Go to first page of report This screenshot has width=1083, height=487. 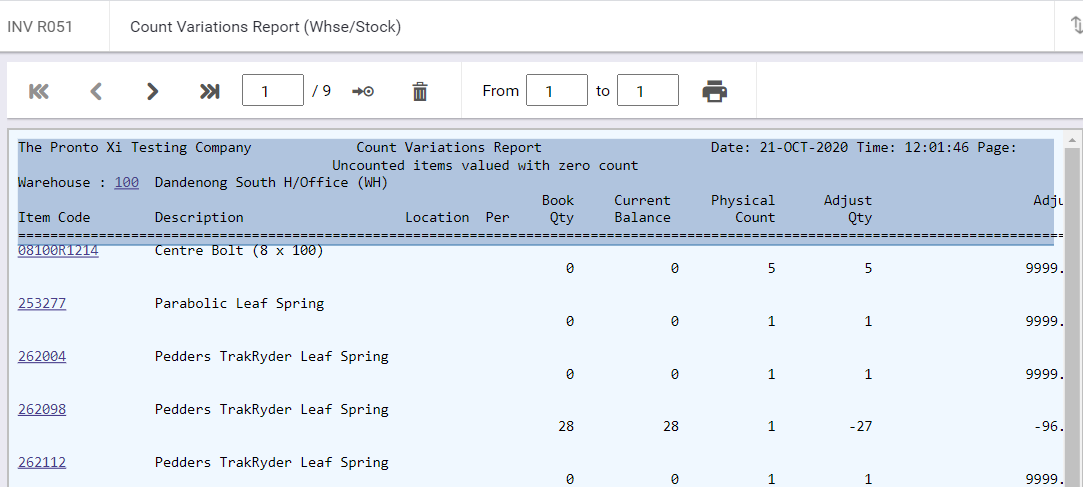point(39,91)
